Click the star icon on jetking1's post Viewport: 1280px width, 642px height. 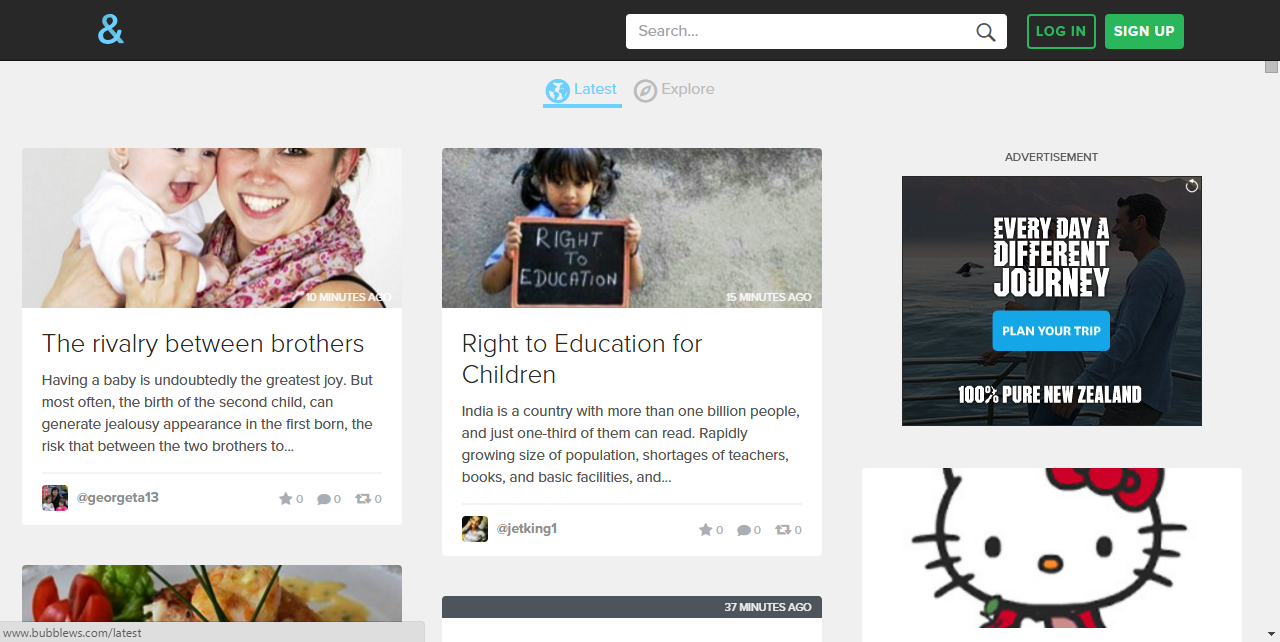(x=705, y=530)
